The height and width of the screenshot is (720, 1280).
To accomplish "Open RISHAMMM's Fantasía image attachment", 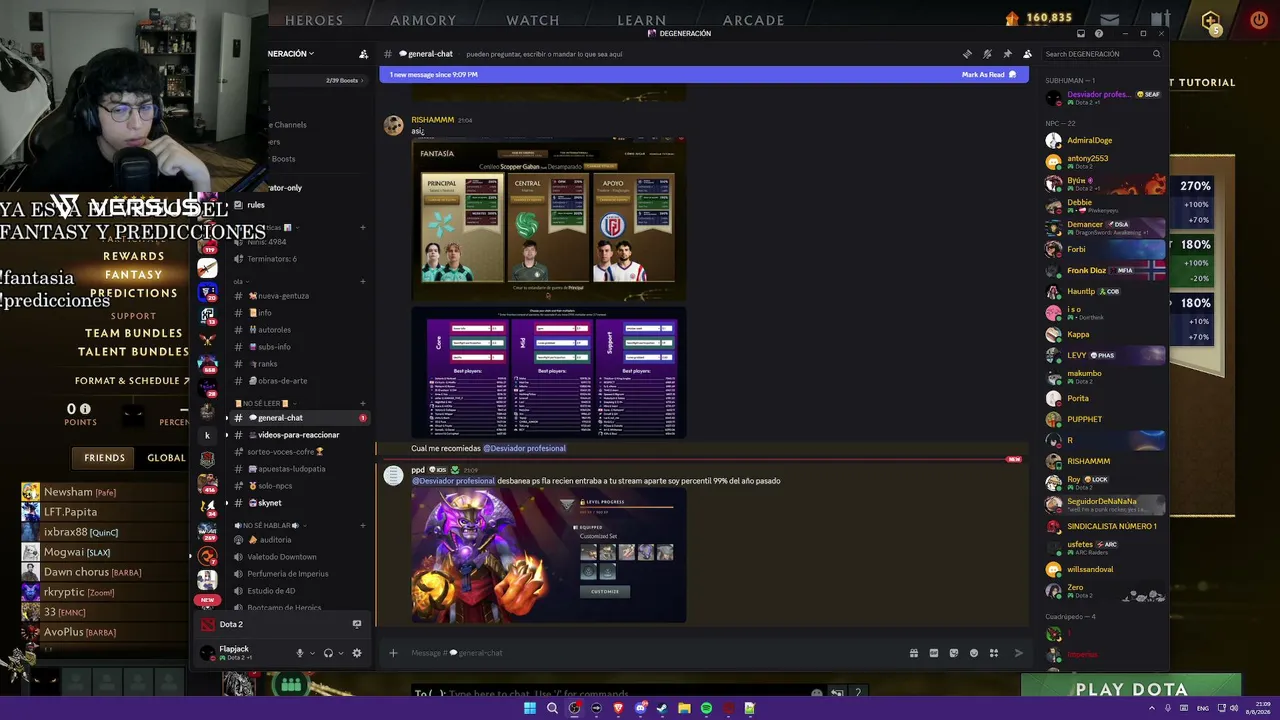I will (x=549, y=220).
